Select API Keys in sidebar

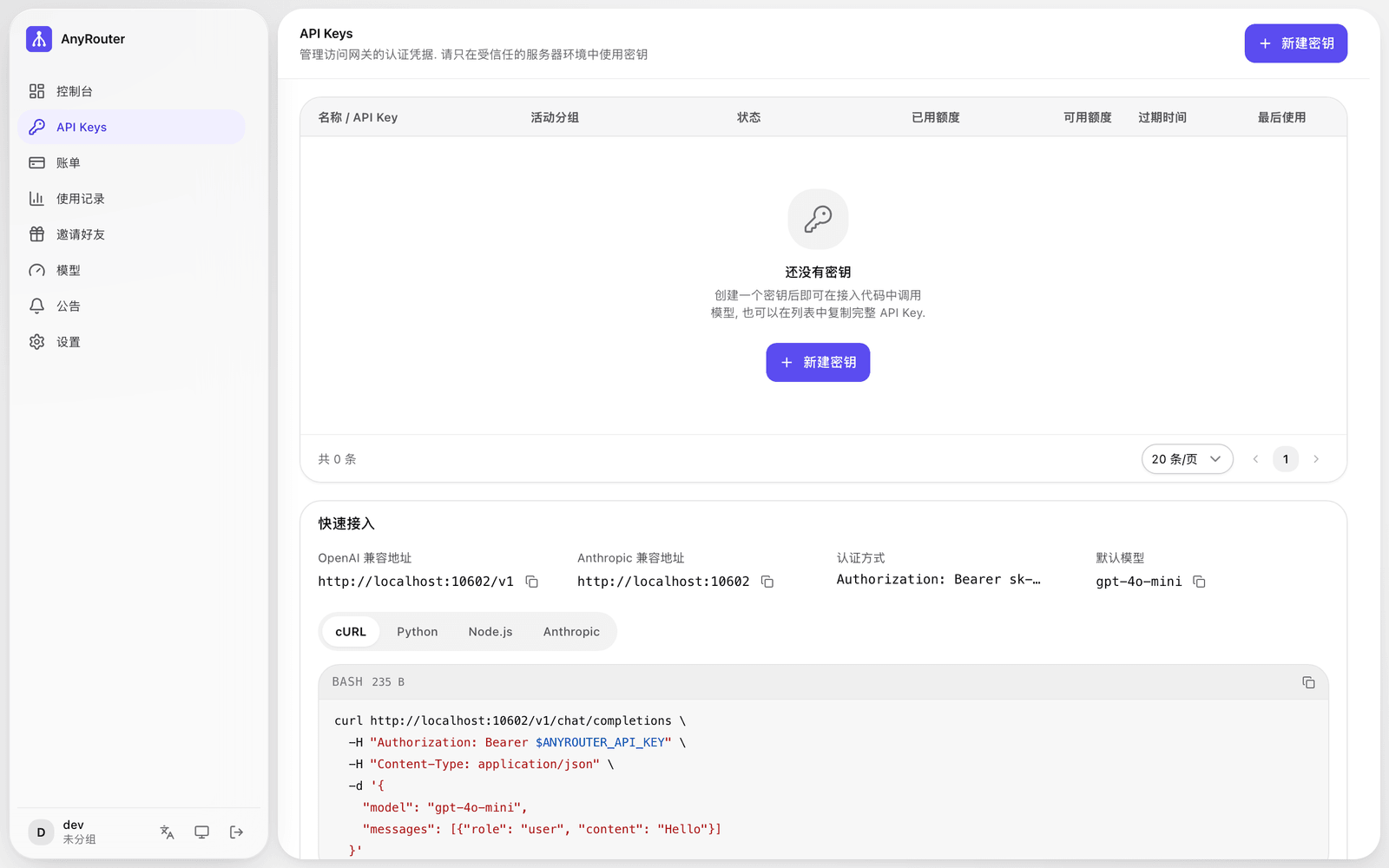(131, 127)
